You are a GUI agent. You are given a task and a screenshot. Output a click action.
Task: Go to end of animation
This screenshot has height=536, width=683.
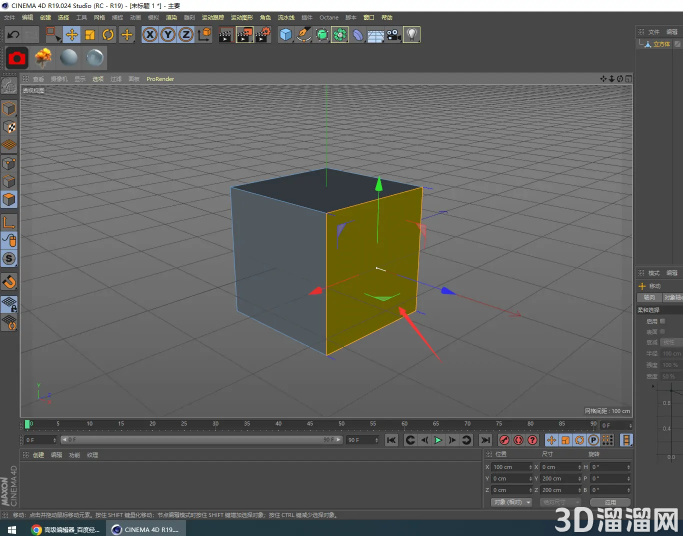485,440
